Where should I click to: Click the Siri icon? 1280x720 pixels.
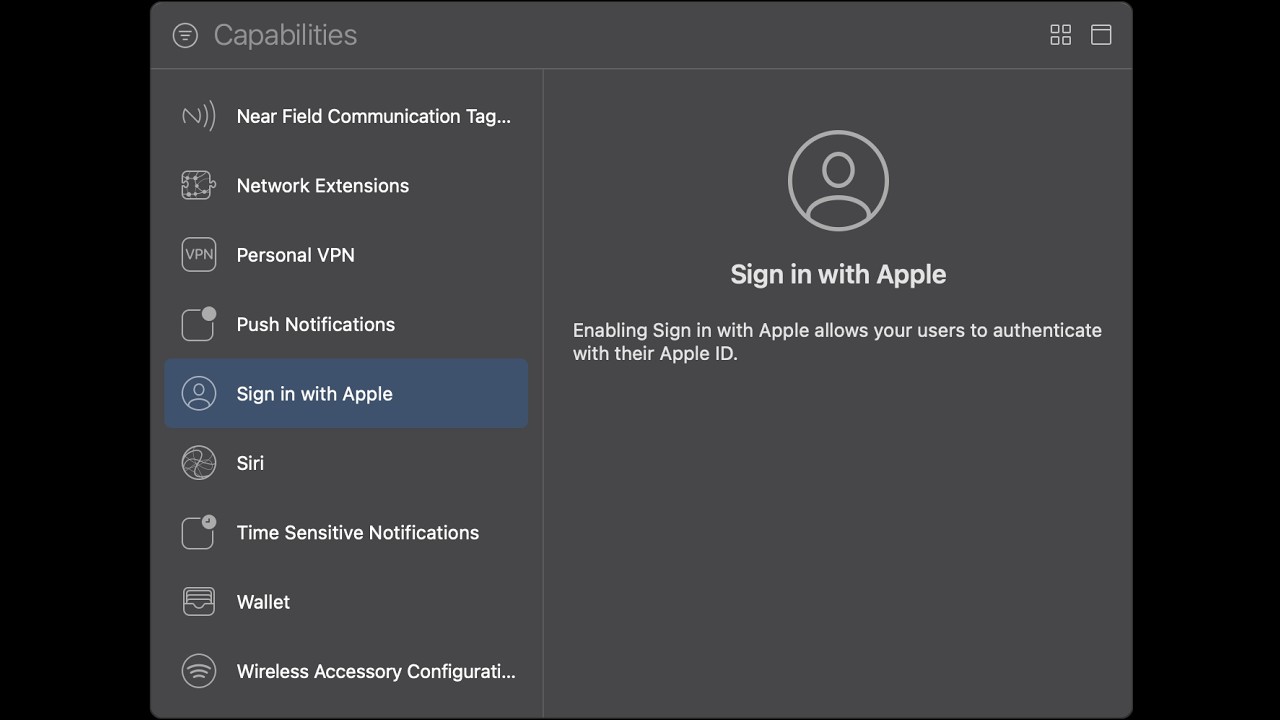[198, 463]
